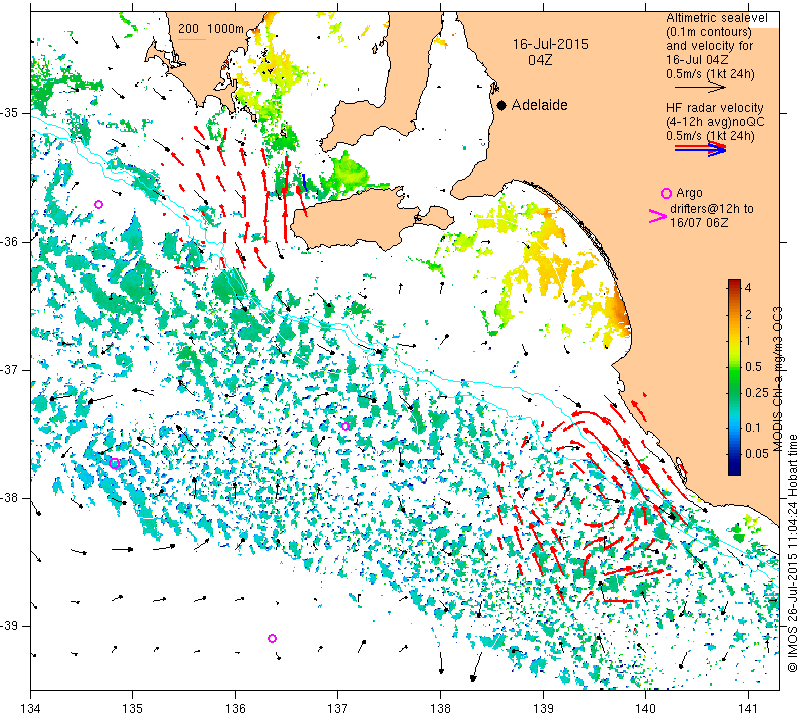Click the IMOS copyright timestamp text
Screen dimensions: 800x720
(x=792, y=552)
